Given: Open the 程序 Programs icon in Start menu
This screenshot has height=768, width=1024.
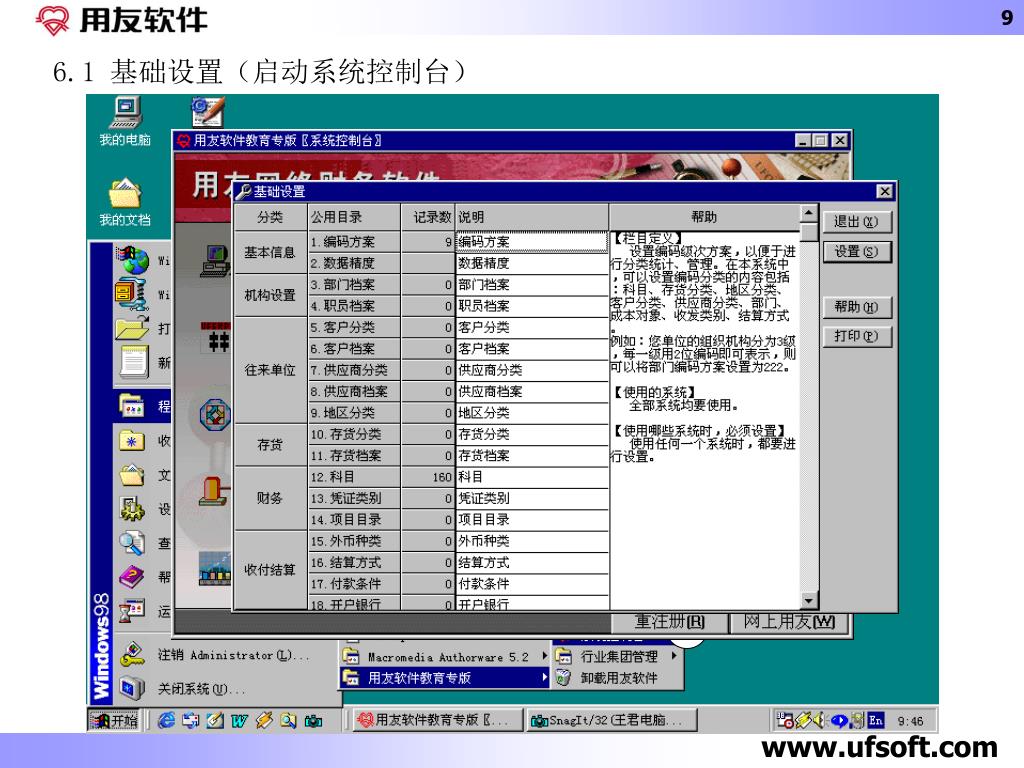Looking at the screenshot, I should click(132, 406).
